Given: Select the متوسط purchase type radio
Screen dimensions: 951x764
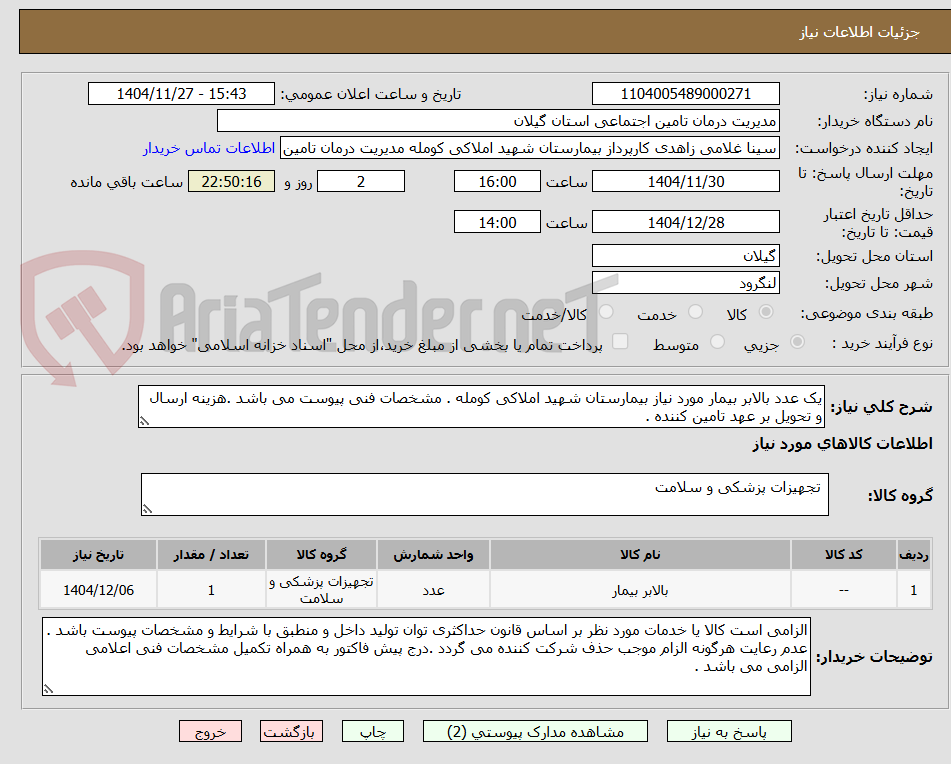Looking at the screenshot, I should (x=717, y=342).
